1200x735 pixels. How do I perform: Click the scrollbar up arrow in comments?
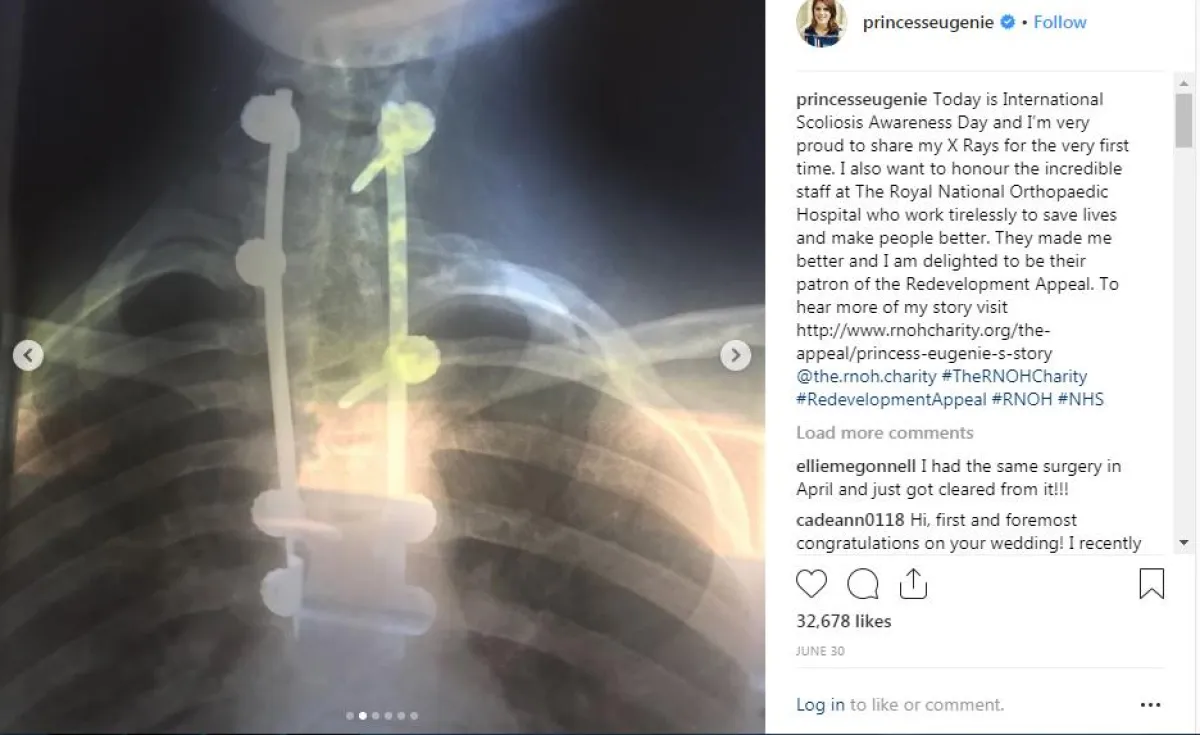tap(1184, 85)
